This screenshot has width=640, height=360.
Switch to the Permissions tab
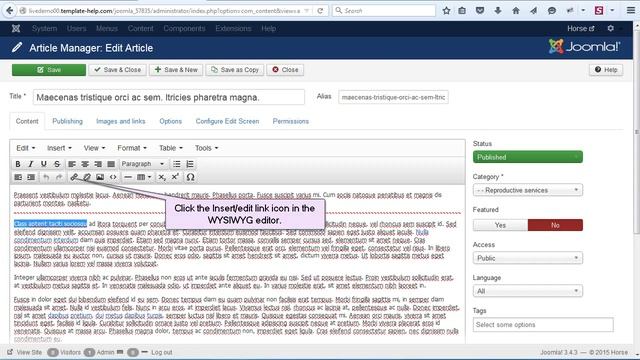pyautogui.click(x=291, y=121)
